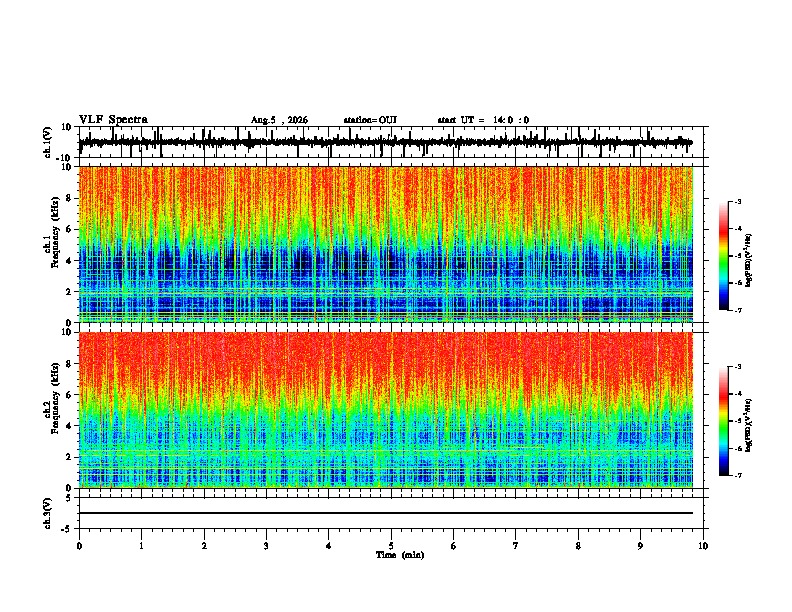Click time axis tick label "0"
Viewport: 792px width, 612px height.
(79, 546)
